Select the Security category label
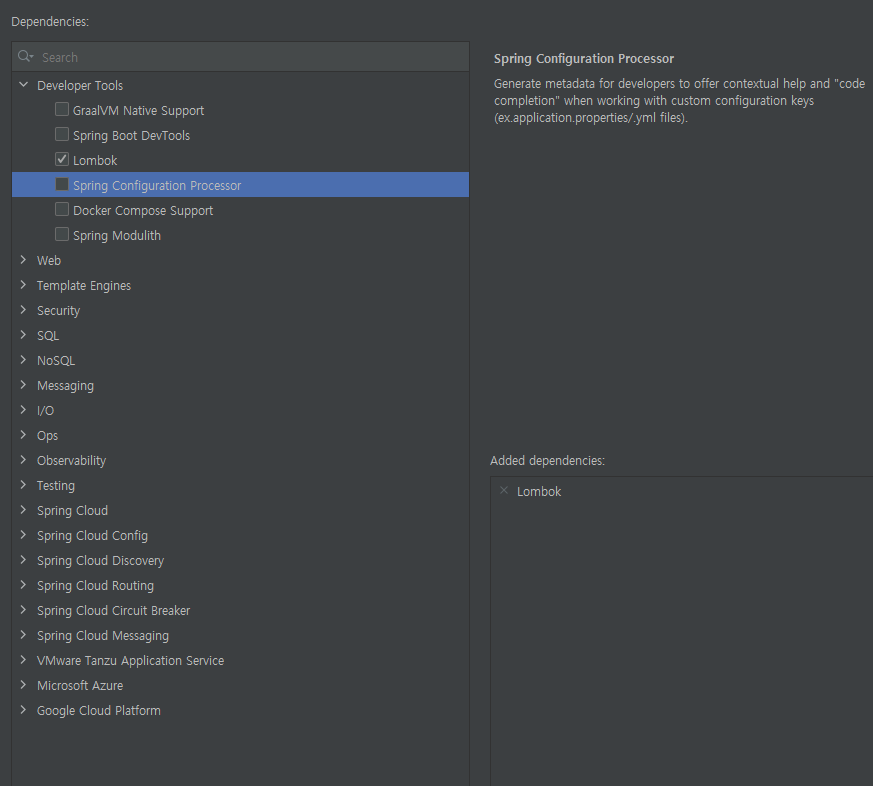The width and height of the screenshot is (873, 786). tap(58, 311)
